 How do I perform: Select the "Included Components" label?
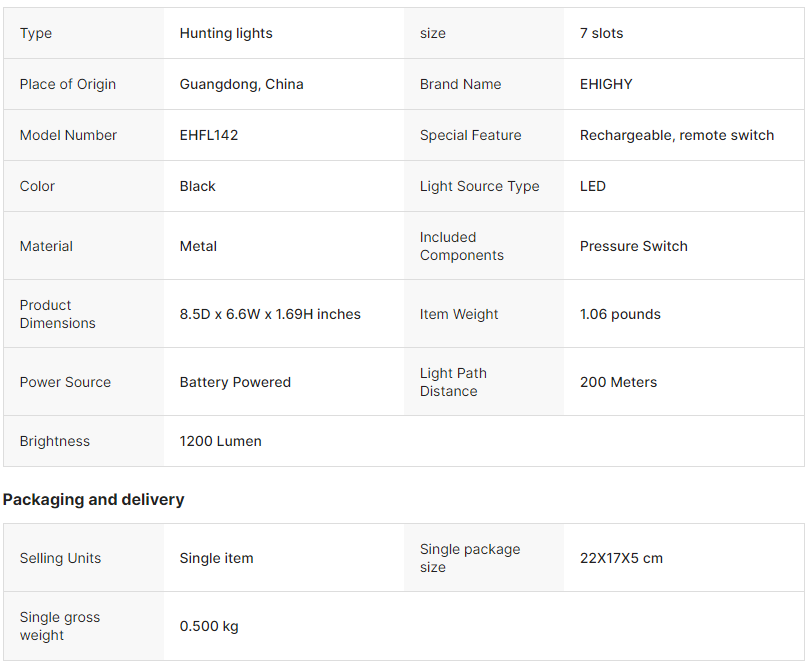(462, 246)
